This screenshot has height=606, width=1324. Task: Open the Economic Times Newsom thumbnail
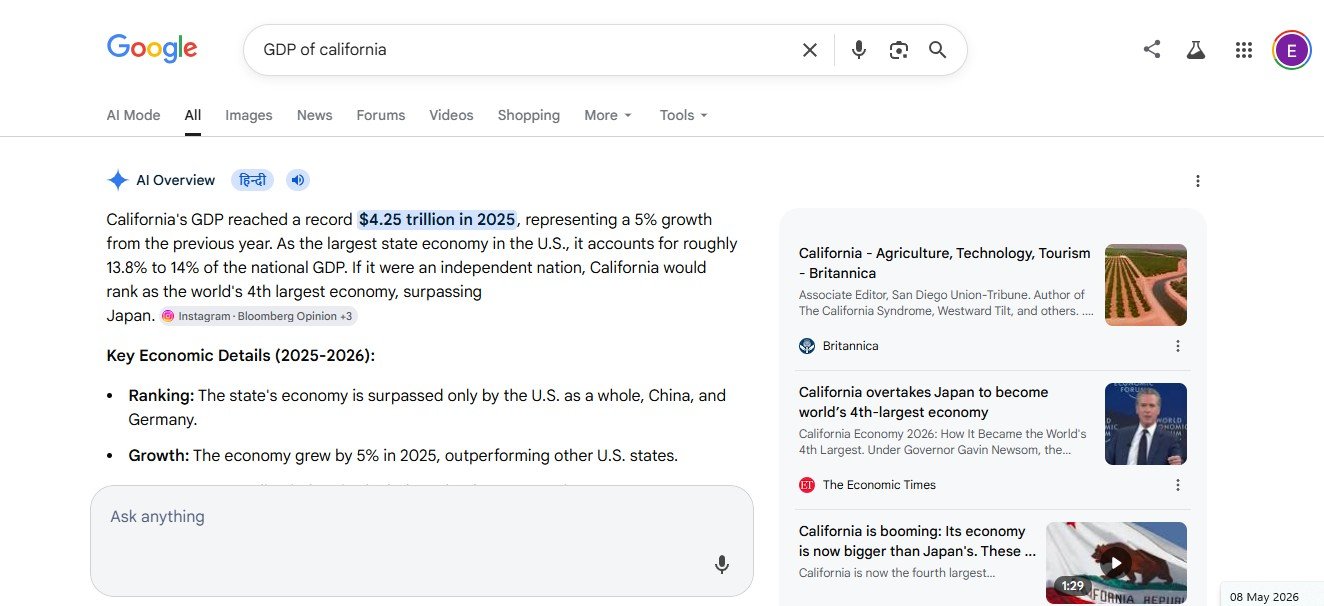(1146, 424)
